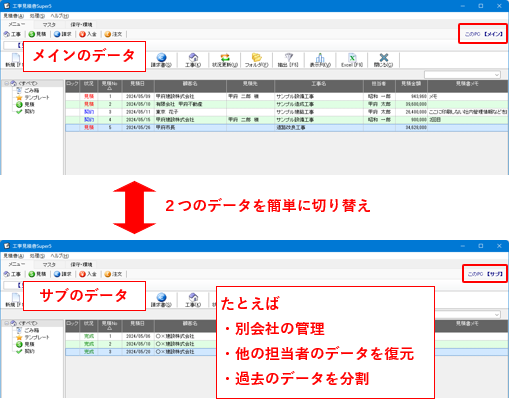
Task: Collapse the すべて tree node in サブ window
Action: pyautogui.click(x=6, y=323)
